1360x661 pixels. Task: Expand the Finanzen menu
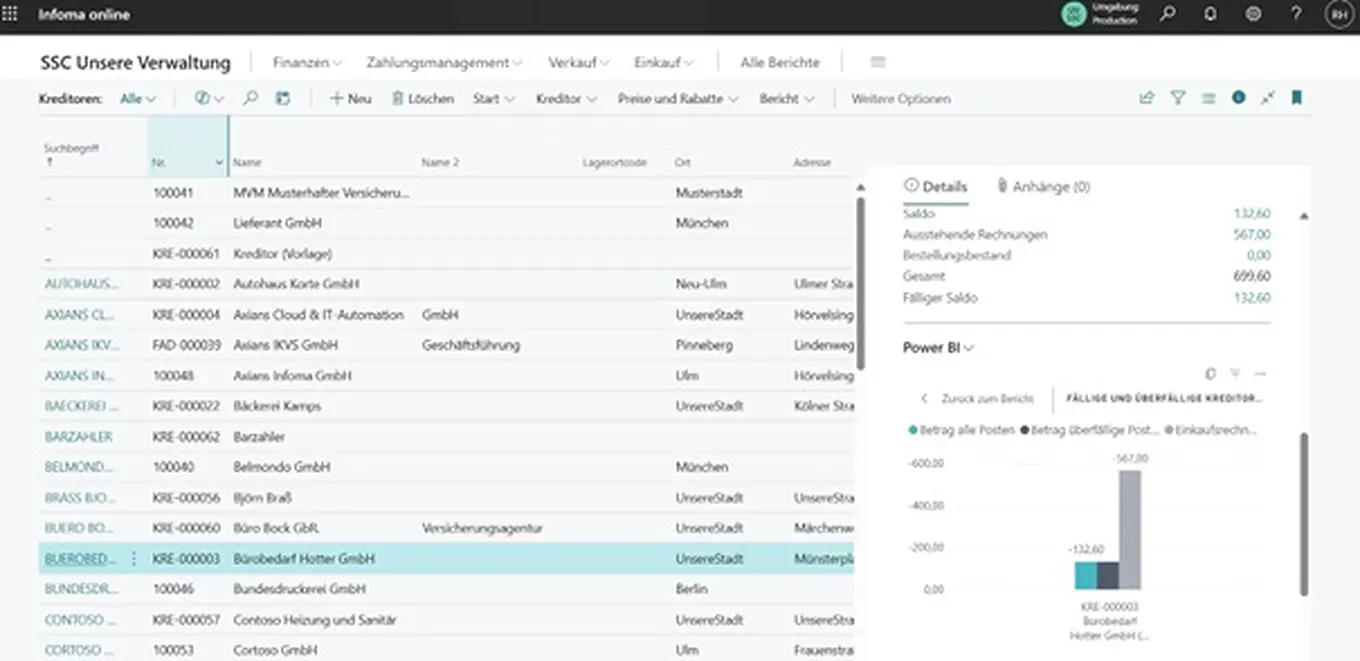coord(307,62)
